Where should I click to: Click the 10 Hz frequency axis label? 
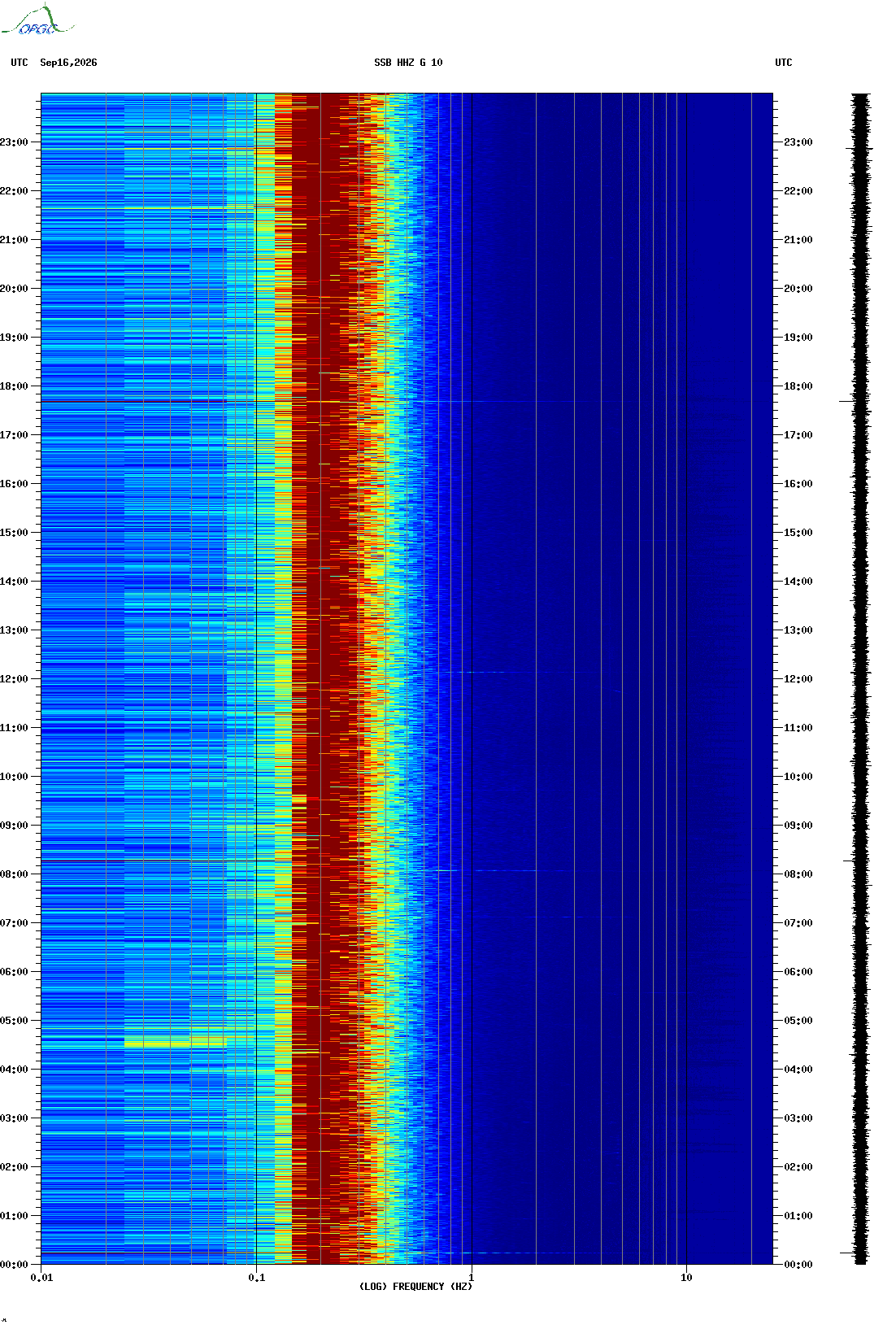pos(686,1278)
